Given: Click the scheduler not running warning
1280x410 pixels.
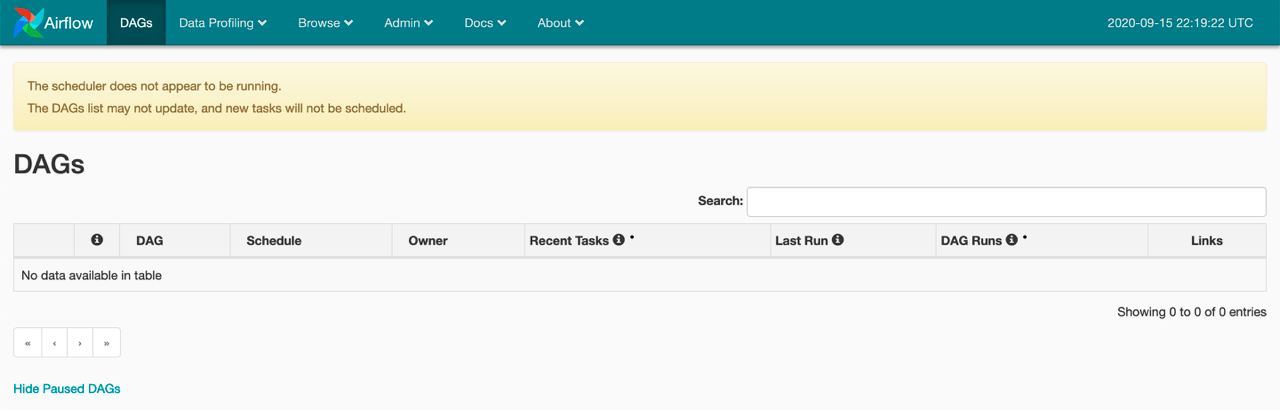Looking at the screenshot, I should click(640, 97).
